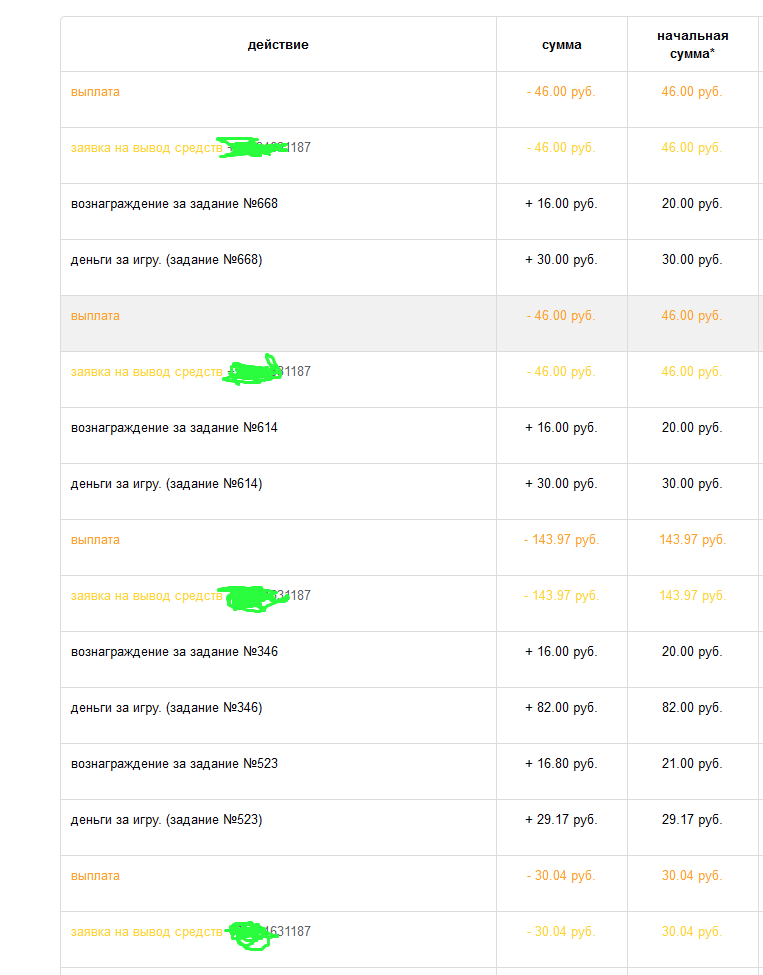This screenshot has width=763, height=975.
Task: Click the 'начальная сумма*' column header
Action: tap(692, 45)
